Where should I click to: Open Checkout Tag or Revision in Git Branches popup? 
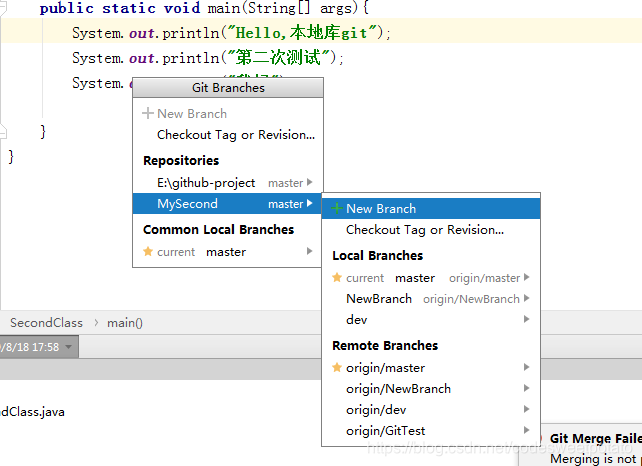coord(228,135)
